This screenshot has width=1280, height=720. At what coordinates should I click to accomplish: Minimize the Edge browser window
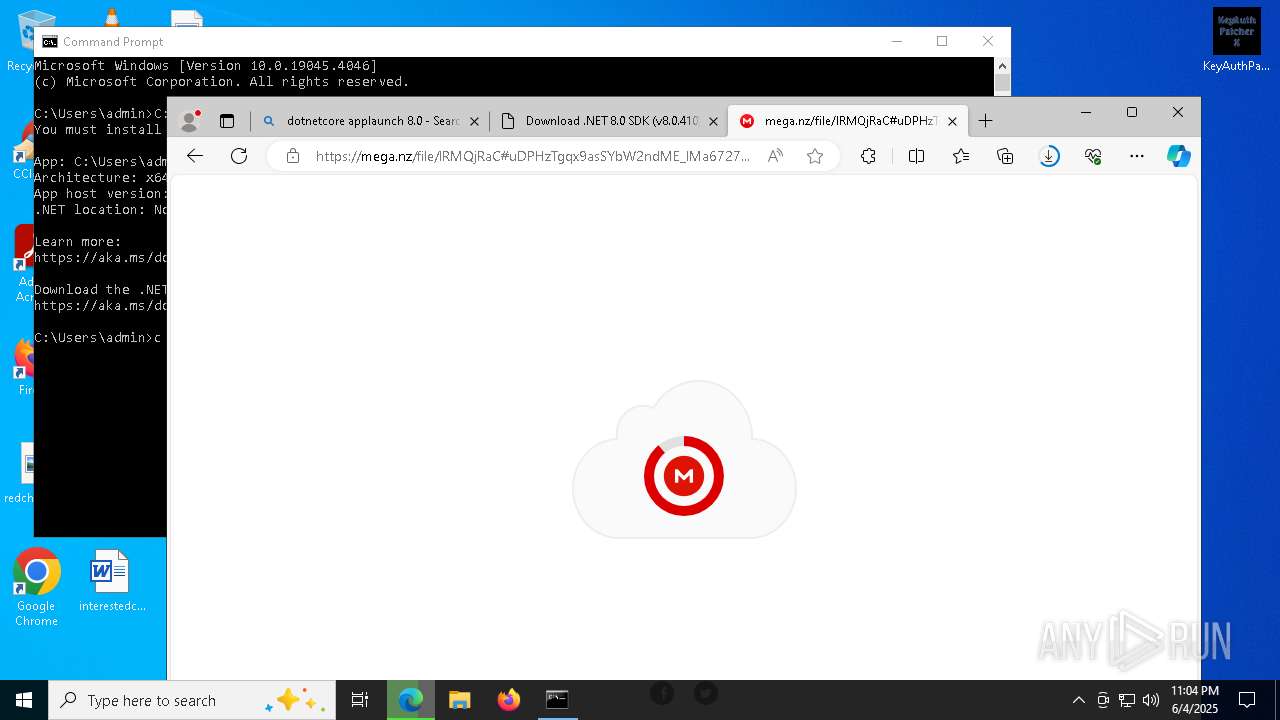click(x=1086, y=112)
